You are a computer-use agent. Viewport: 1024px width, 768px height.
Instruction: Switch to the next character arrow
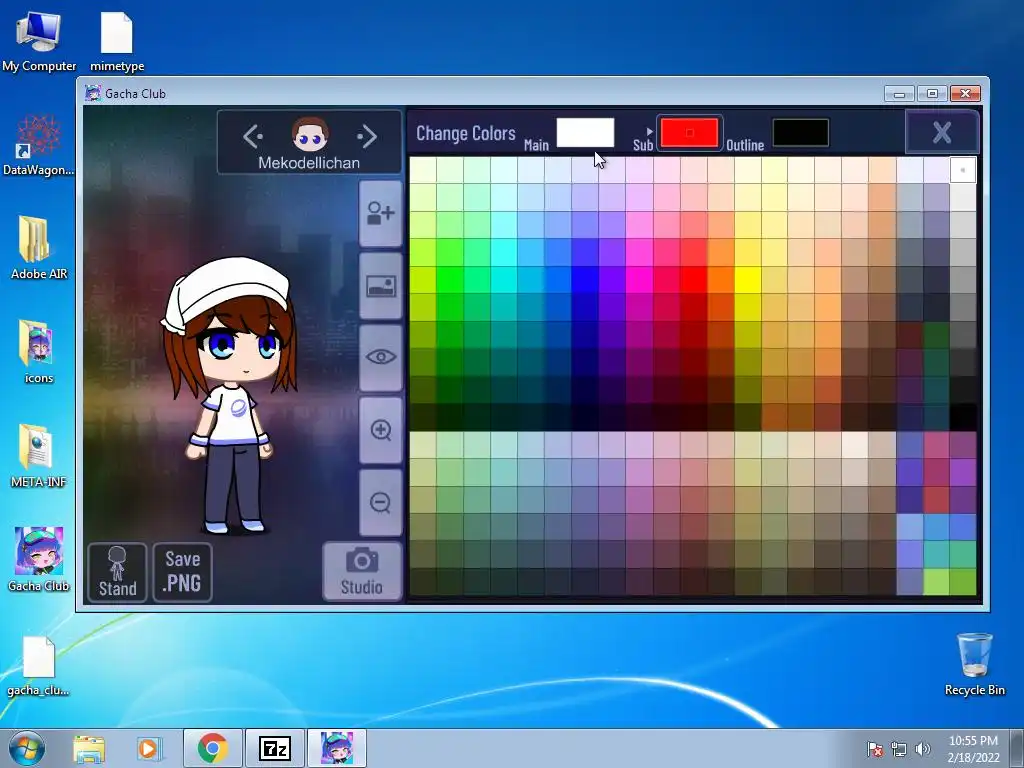click(x=367, y=136)
